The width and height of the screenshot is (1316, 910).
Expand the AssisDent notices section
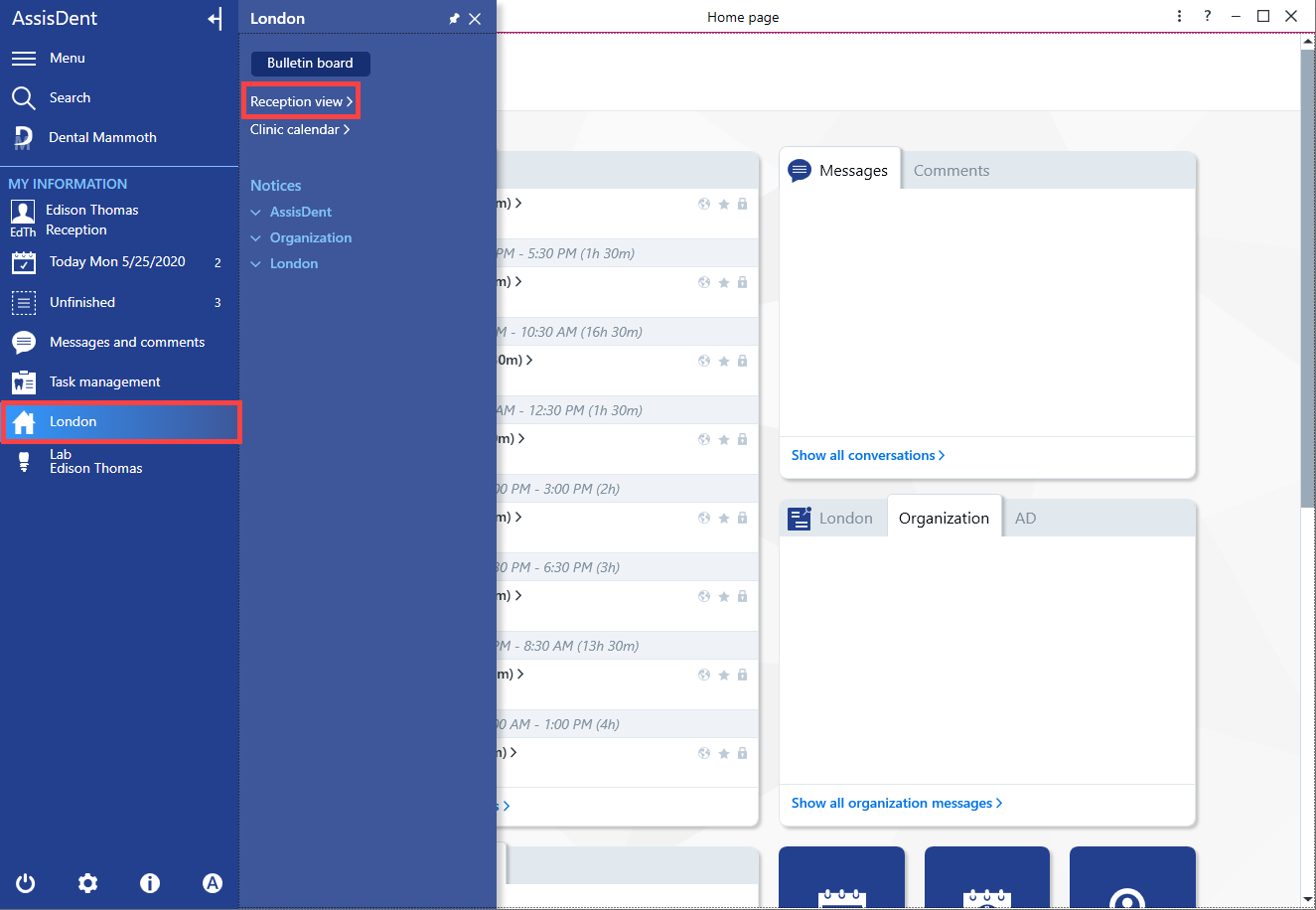[291, 212]
